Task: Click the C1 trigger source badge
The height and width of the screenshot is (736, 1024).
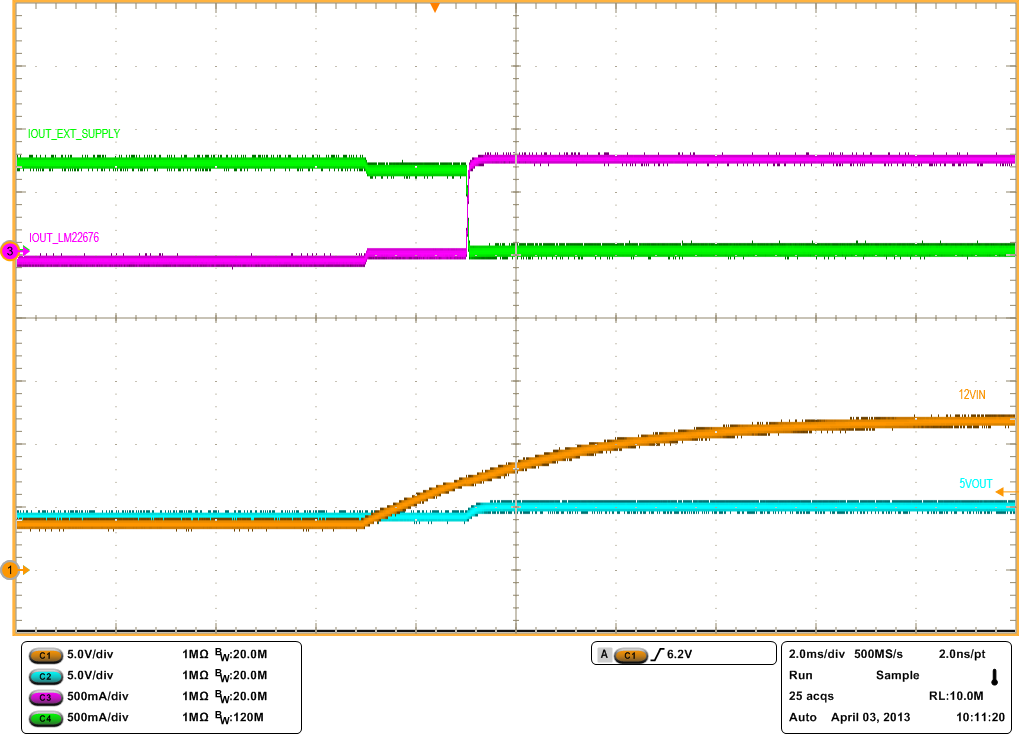Action: point(630,655)
